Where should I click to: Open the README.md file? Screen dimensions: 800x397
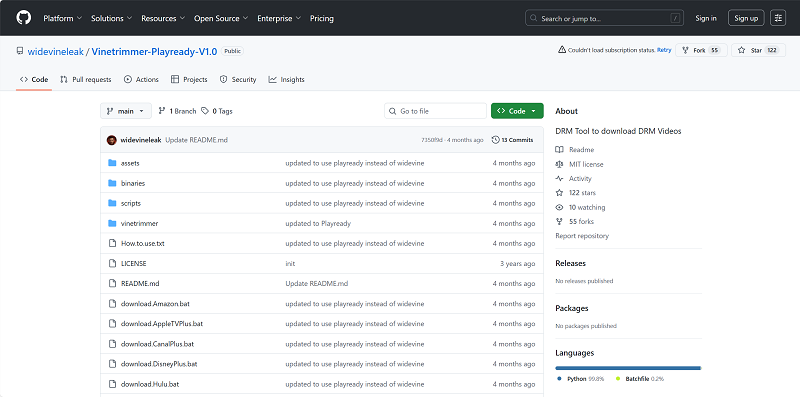tap(140, 283)
